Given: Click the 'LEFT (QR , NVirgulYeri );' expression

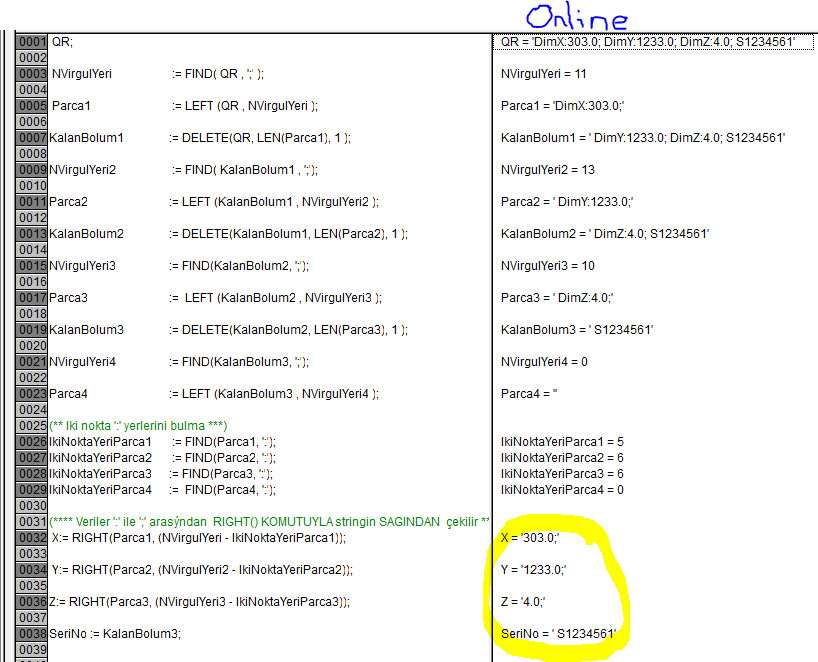Looking at the screenshot, I should [x=251, y=106].
